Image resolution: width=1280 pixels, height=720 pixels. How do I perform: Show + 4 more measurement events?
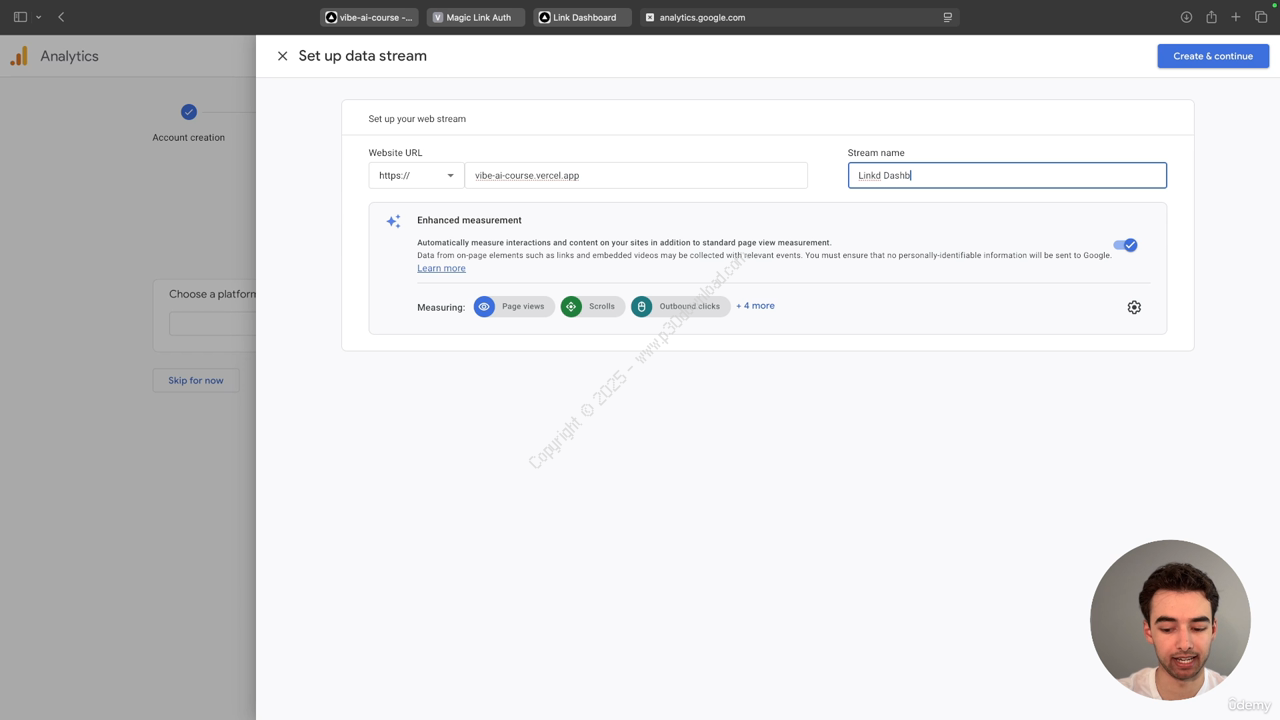point(755,306)
